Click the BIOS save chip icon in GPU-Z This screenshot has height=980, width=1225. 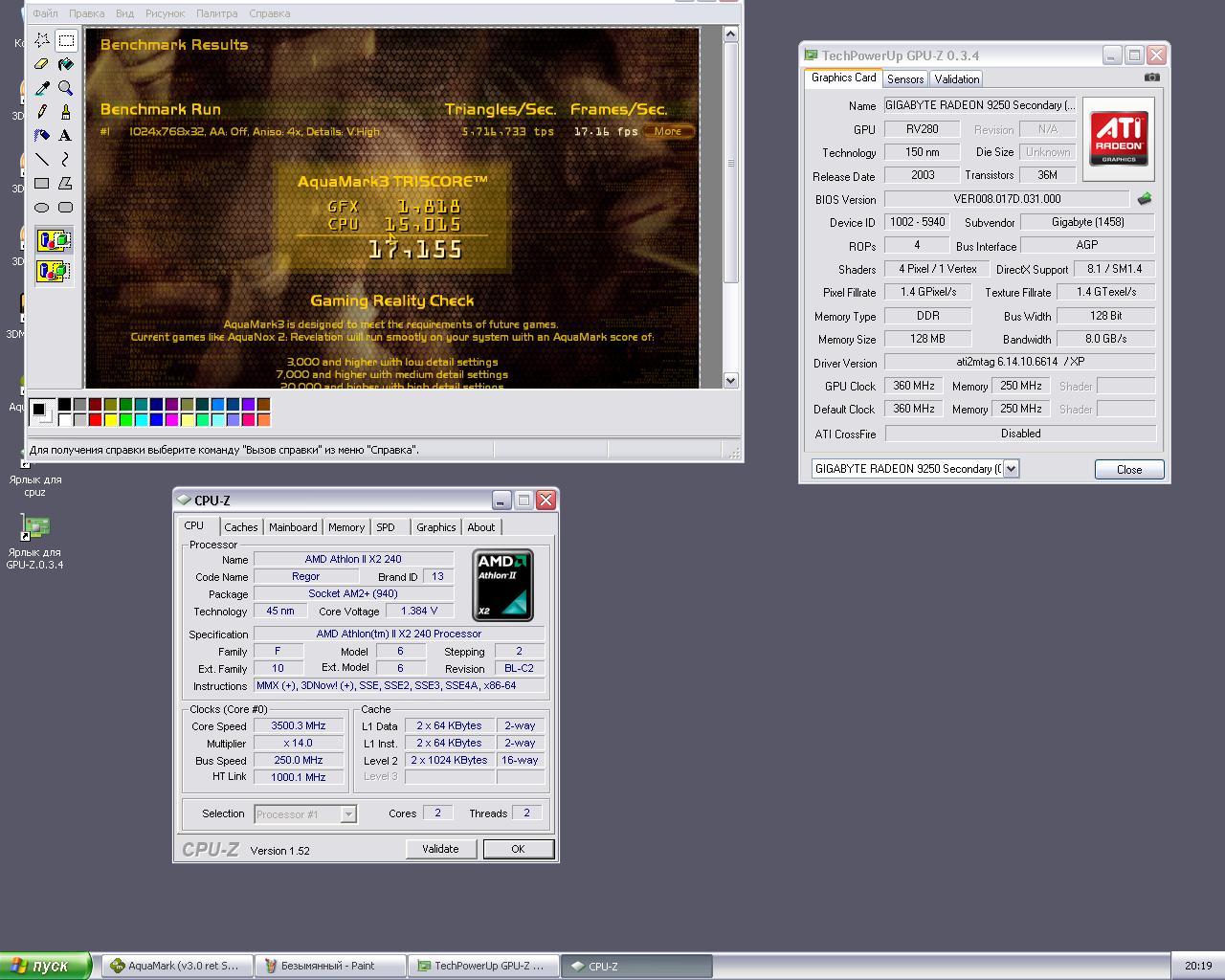1144,199
